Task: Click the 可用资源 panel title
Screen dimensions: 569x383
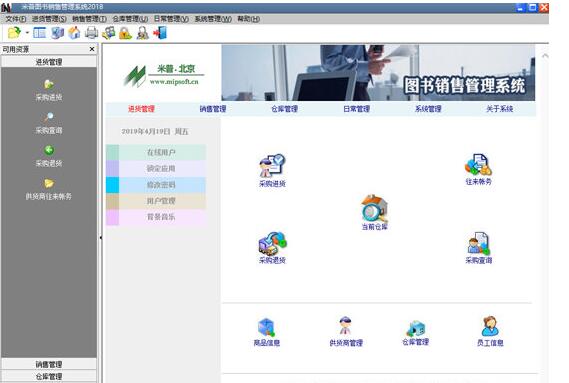Action: pyautogui.click(x=16, y=49)
